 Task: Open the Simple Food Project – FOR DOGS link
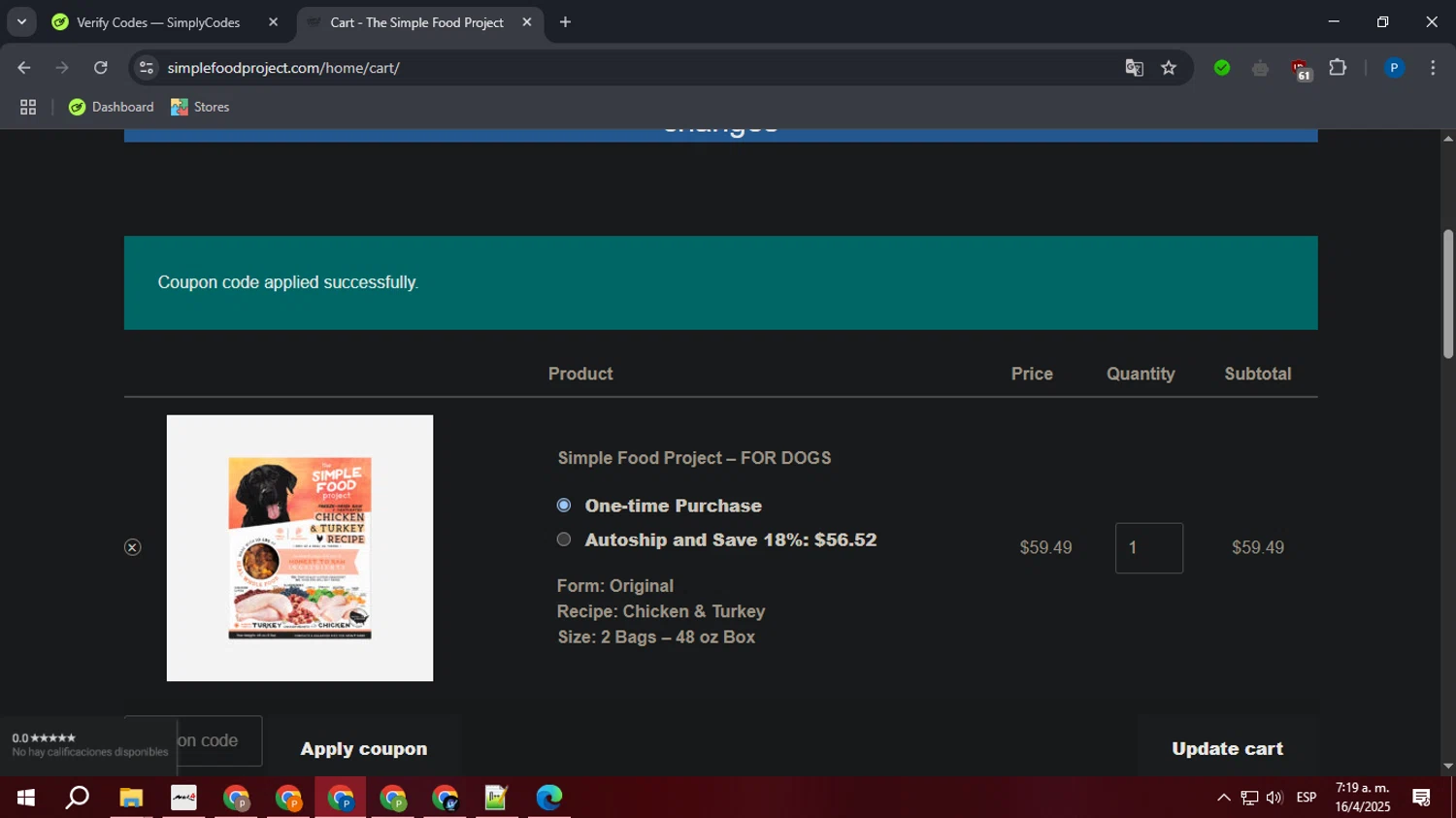point(694,458)
